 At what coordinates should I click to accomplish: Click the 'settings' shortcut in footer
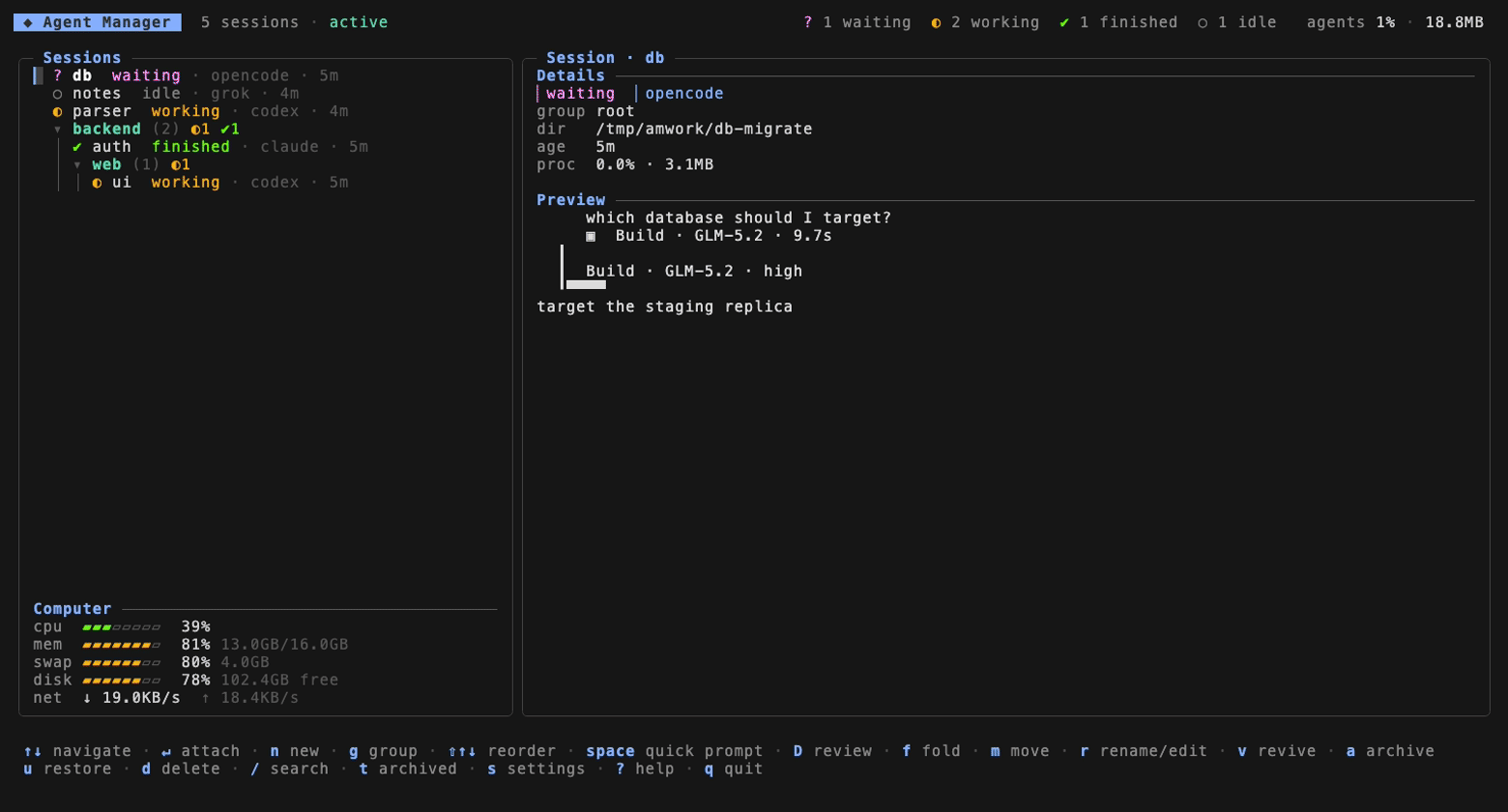click(536, 769)
